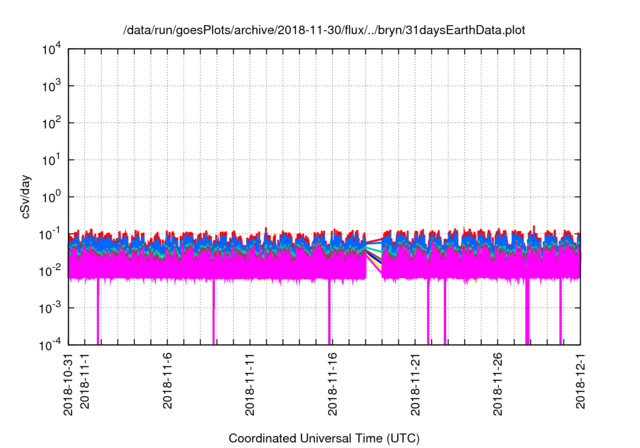Image resolution: width=640 pixels, height=448 pixels.
Task: Click the 2018-11-16 date label
Action: pyautogui.click(x=333, y=385)
